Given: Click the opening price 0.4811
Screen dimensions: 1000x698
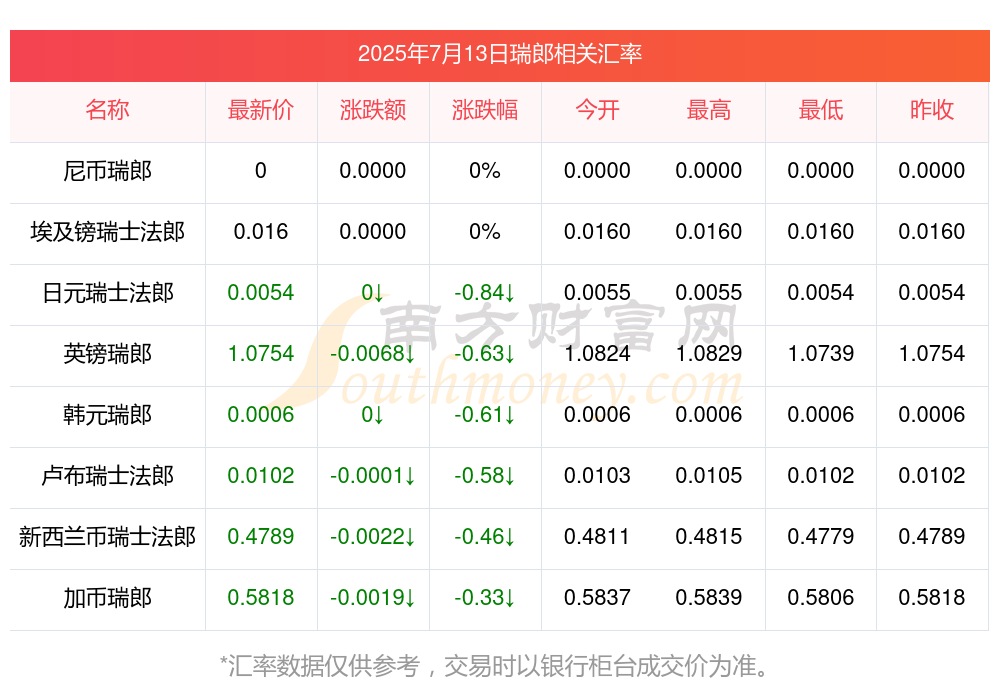Looking at the screenshot, I should click(597, 537).
